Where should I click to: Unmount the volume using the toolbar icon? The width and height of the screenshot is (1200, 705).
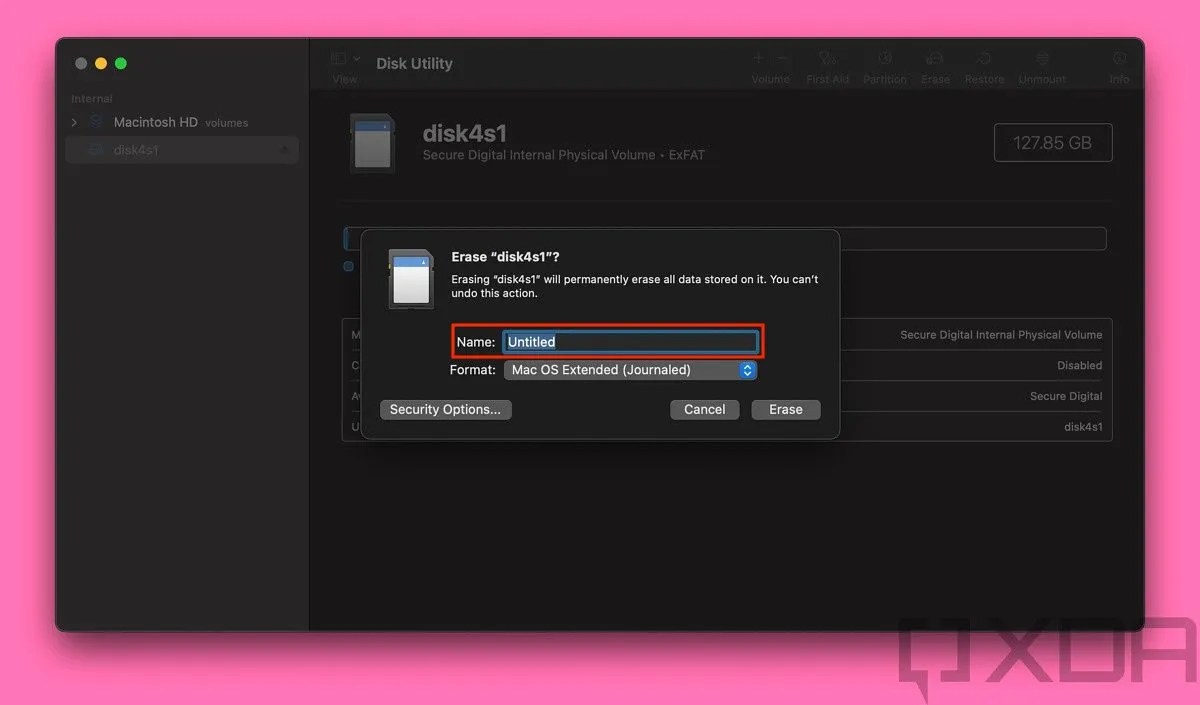[x=1042, y=65]
